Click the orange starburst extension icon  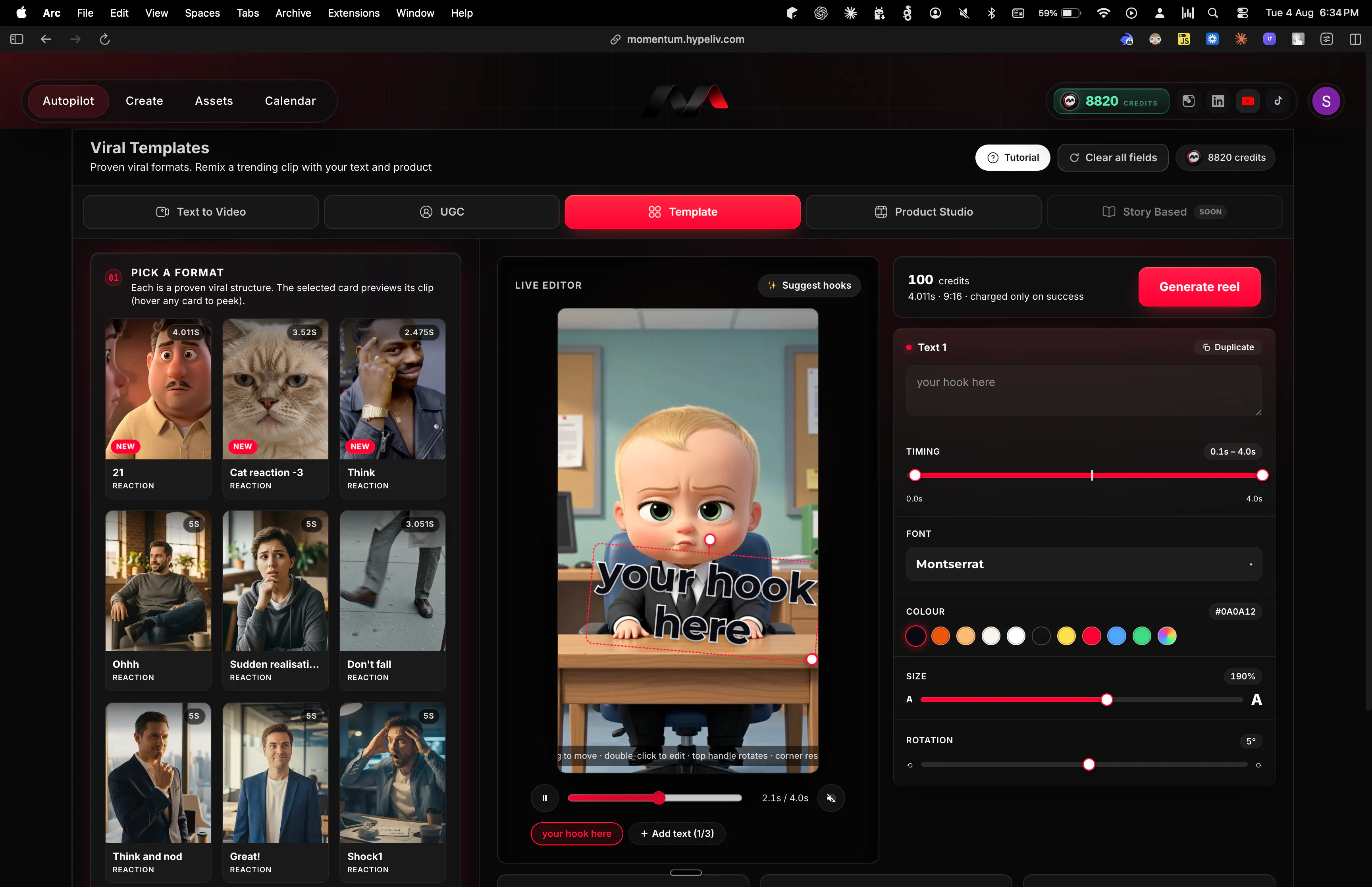(1241, 39)
